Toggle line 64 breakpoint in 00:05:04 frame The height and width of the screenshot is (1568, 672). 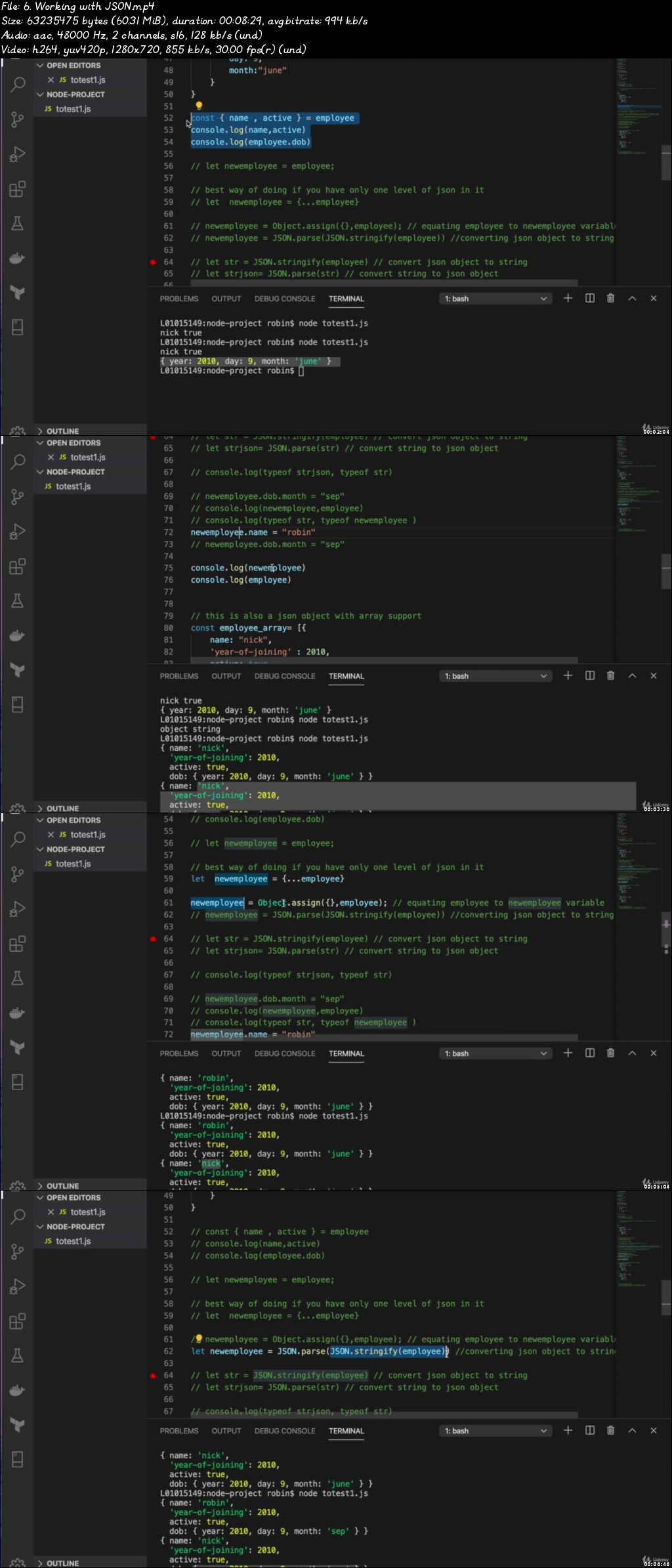pos(153,939)
